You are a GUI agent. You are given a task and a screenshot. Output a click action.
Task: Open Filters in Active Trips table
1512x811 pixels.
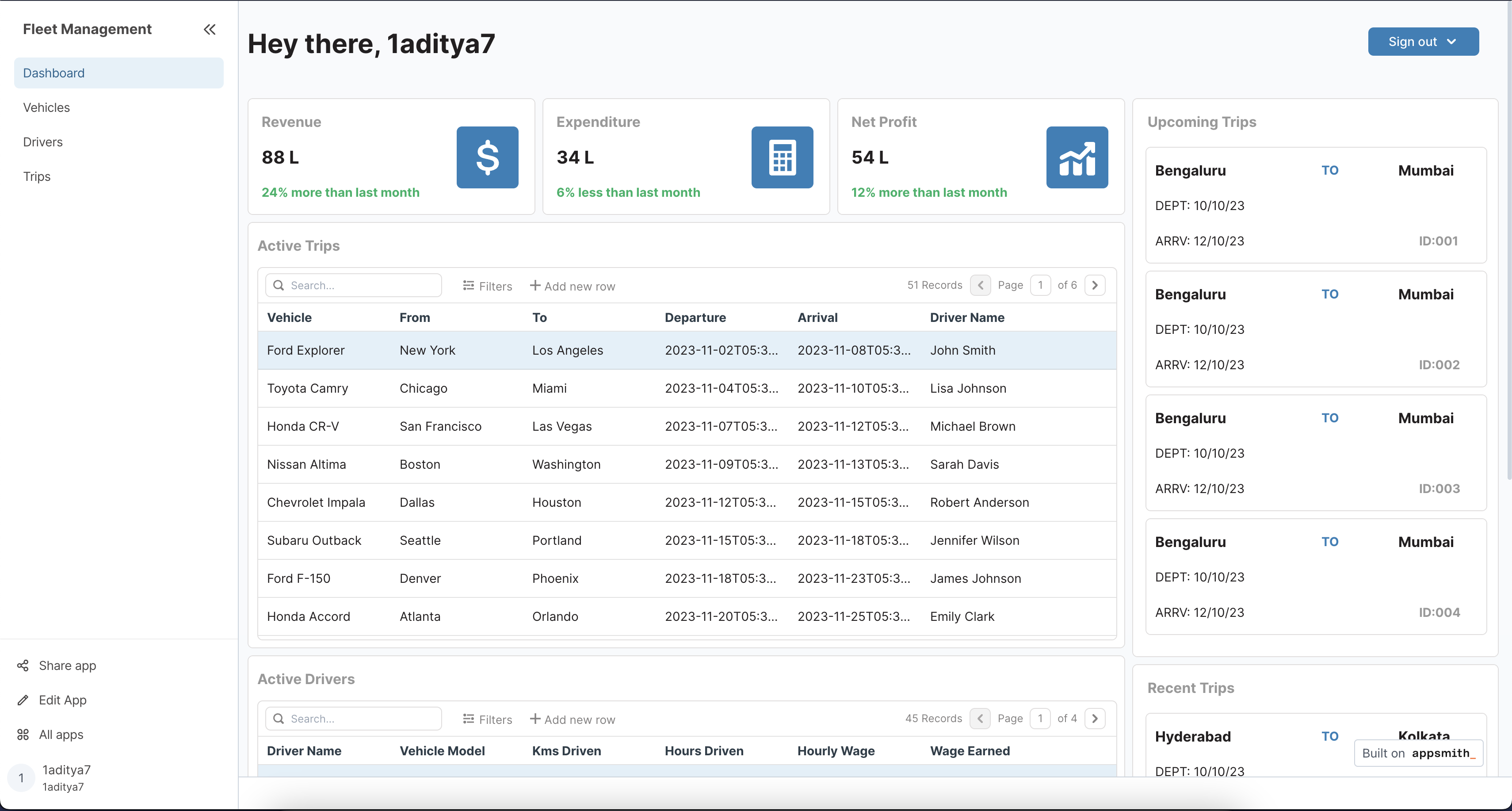click(487, 286)
